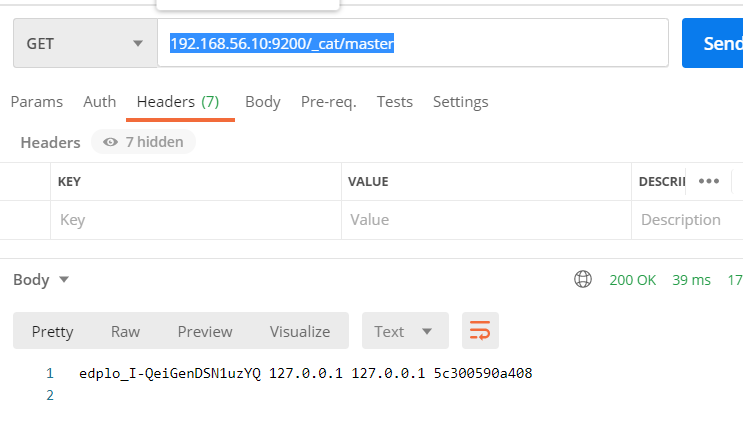
Task: Click the request URL field
Action: pos(413,44)
